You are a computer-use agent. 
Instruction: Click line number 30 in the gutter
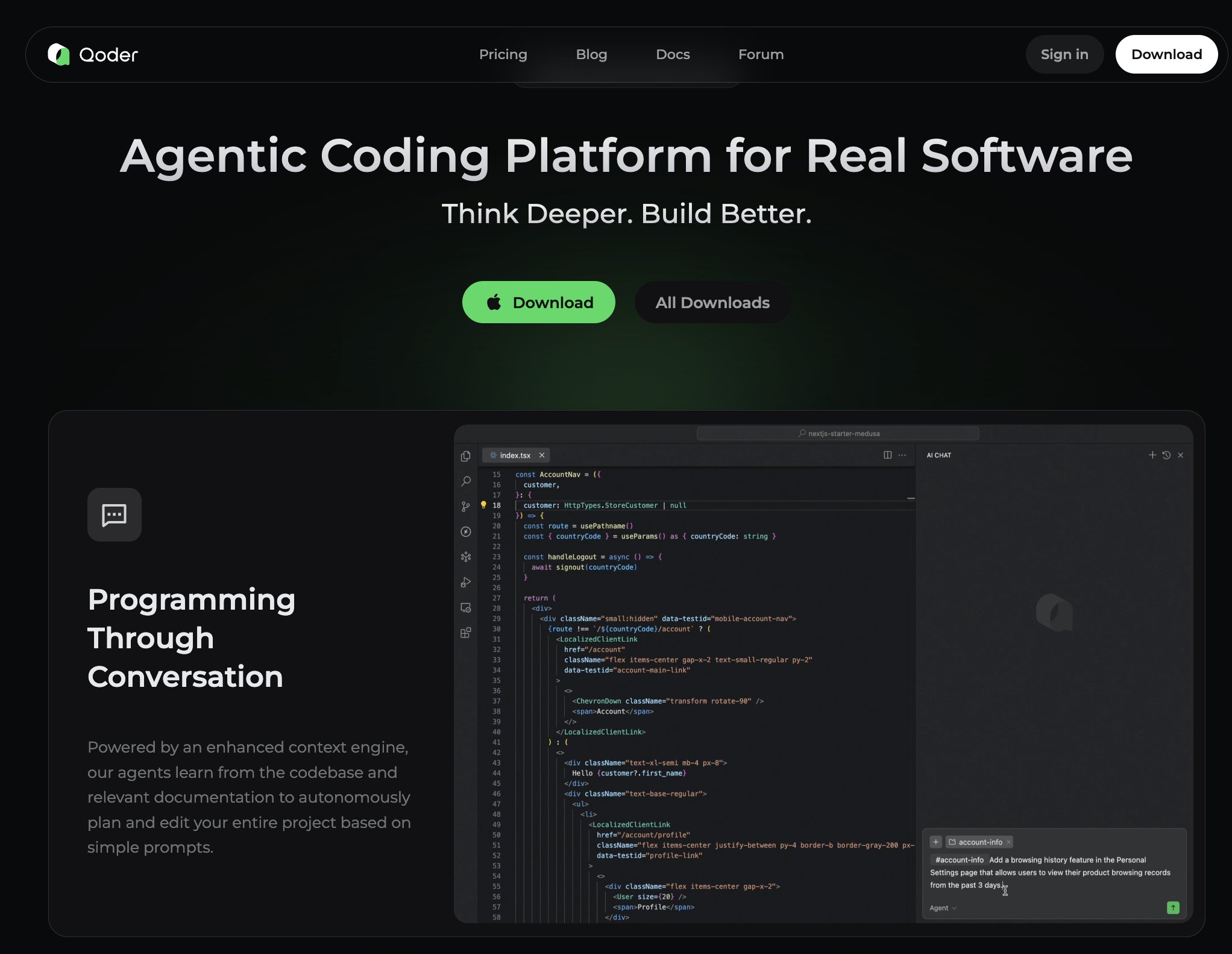pyautogui.click(x=497, y=629)
